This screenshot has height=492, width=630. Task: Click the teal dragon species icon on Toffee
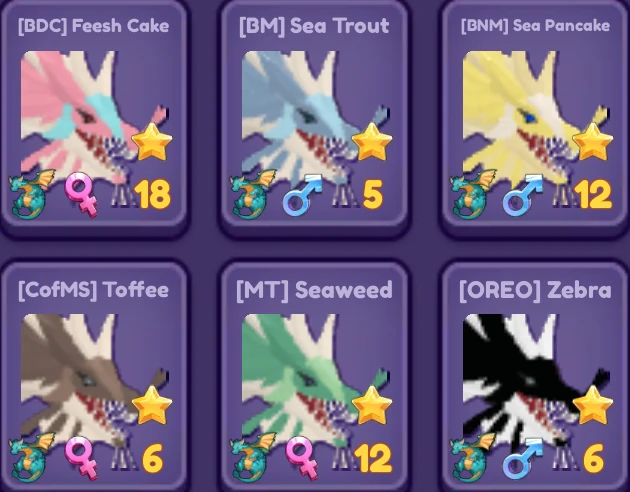[32, 457]
